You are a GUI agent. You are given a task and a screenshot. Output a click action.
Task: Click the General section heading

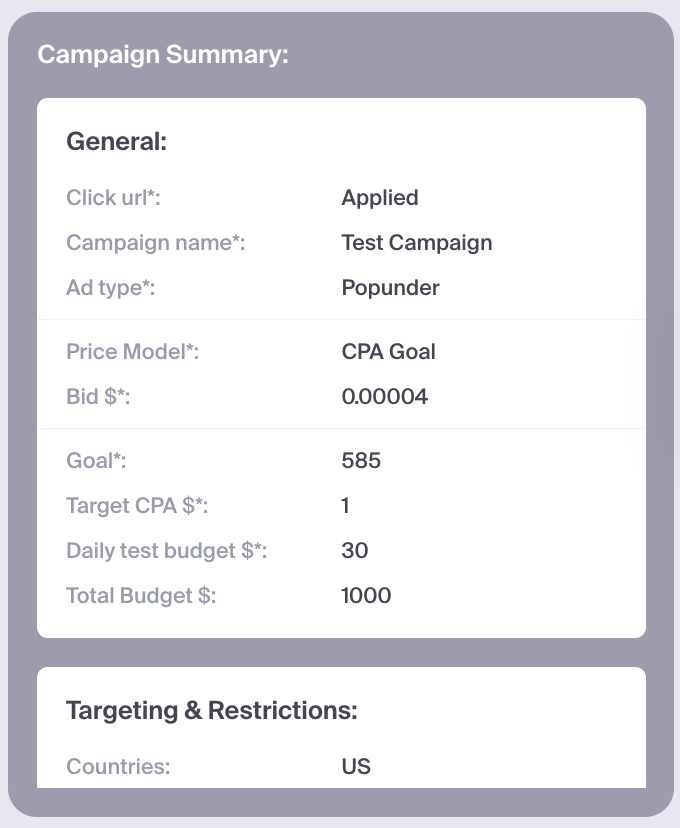click(x=116, y=142)
